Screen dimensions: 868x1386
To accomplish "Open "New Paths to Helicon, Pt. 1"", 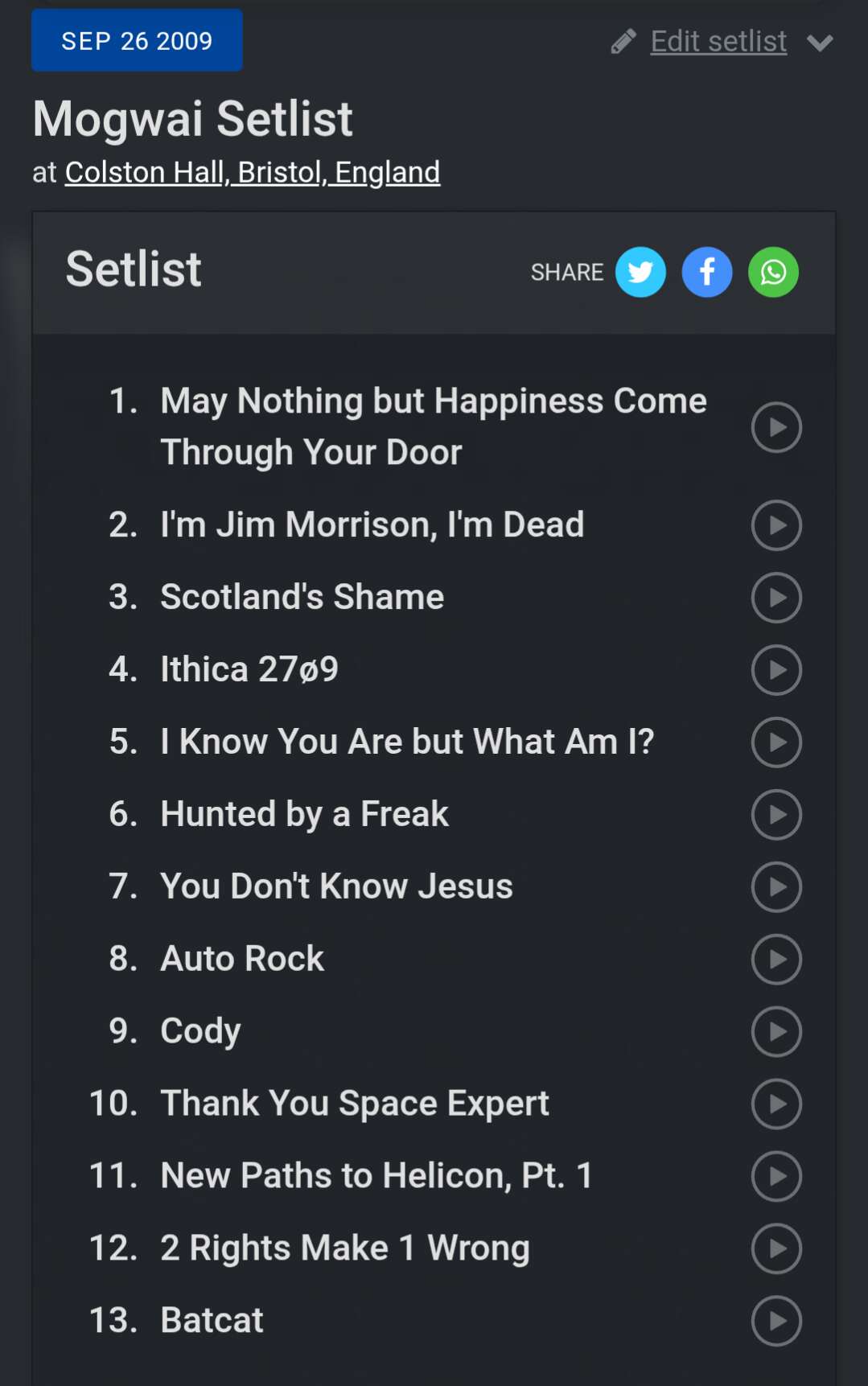I will pyautogui.click(x=376, y=1176).
